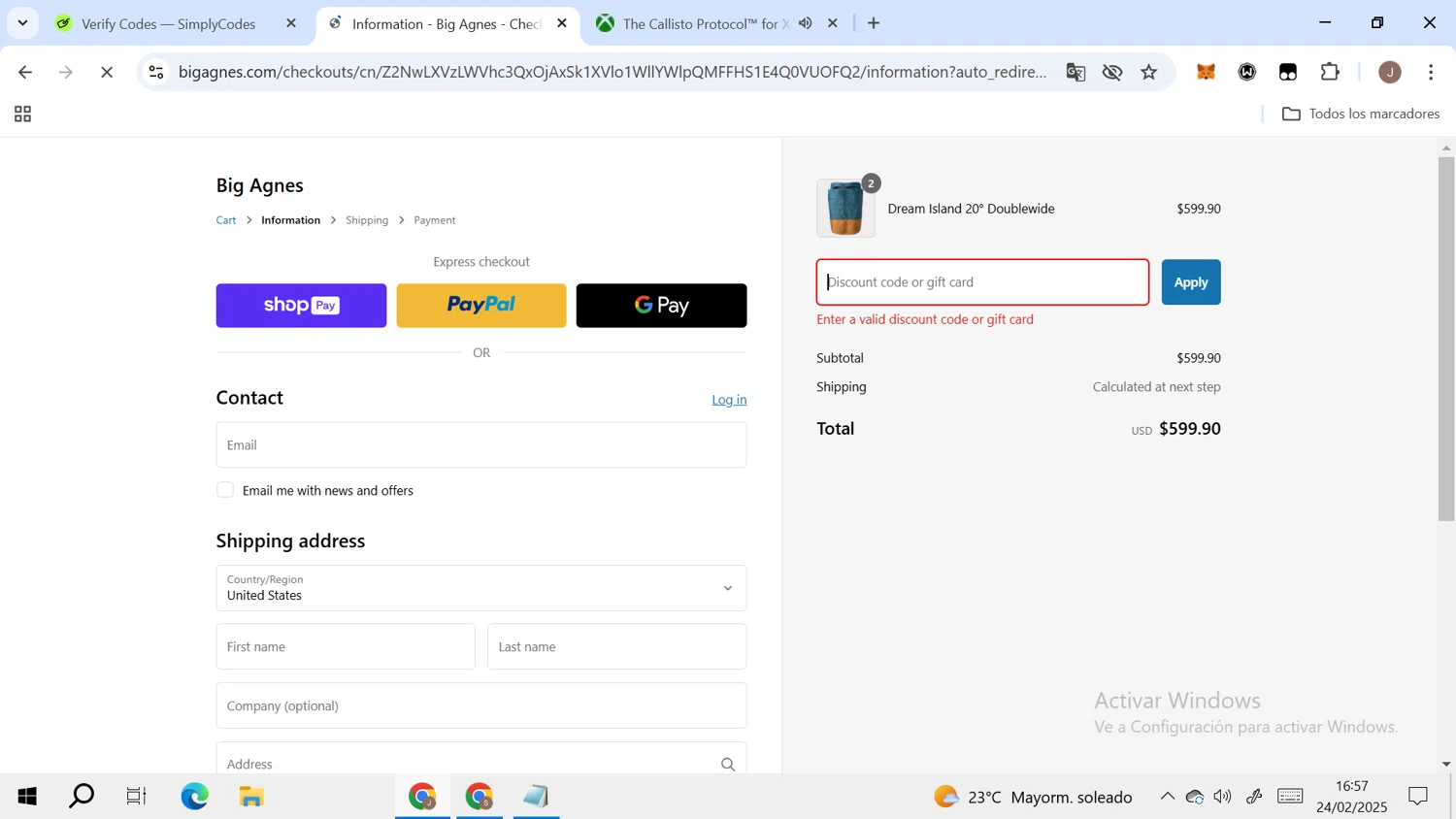Open volume control in system tray
The height and width of the screenshot is (819, 1456).
1223,797
